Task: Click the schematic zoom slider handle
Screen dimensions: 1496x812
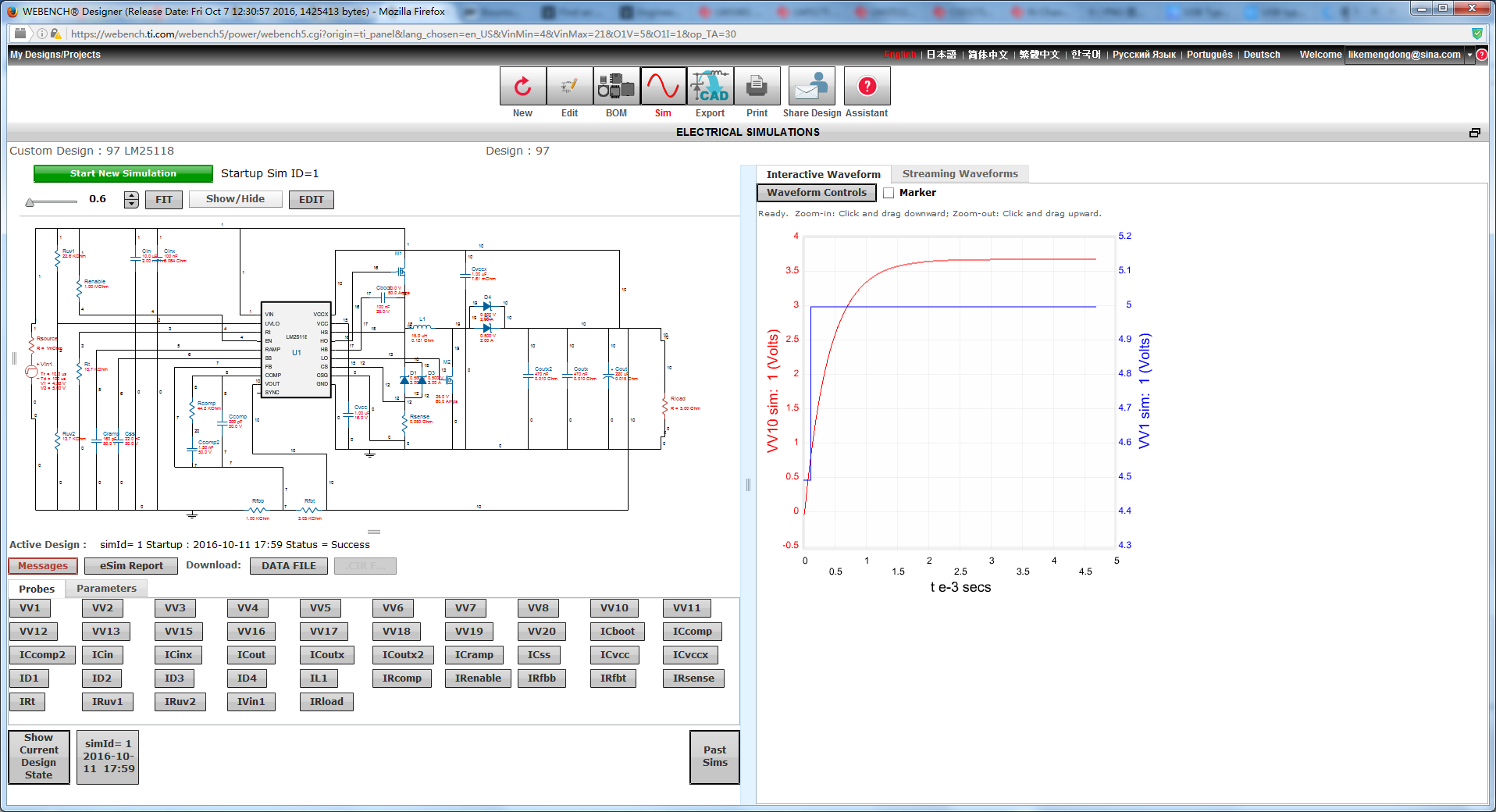Action: (30, 202)
